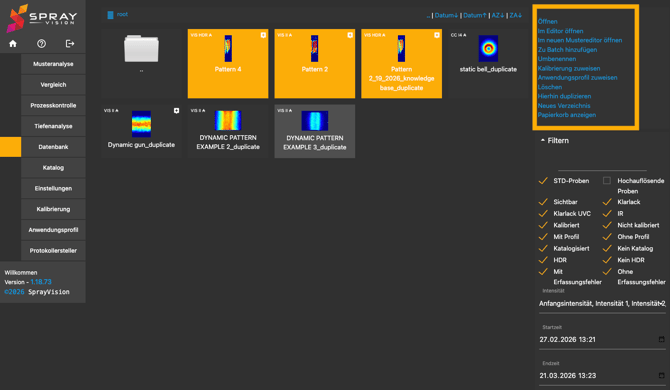Sort reverse alphabetically ZA

[515, 15]
